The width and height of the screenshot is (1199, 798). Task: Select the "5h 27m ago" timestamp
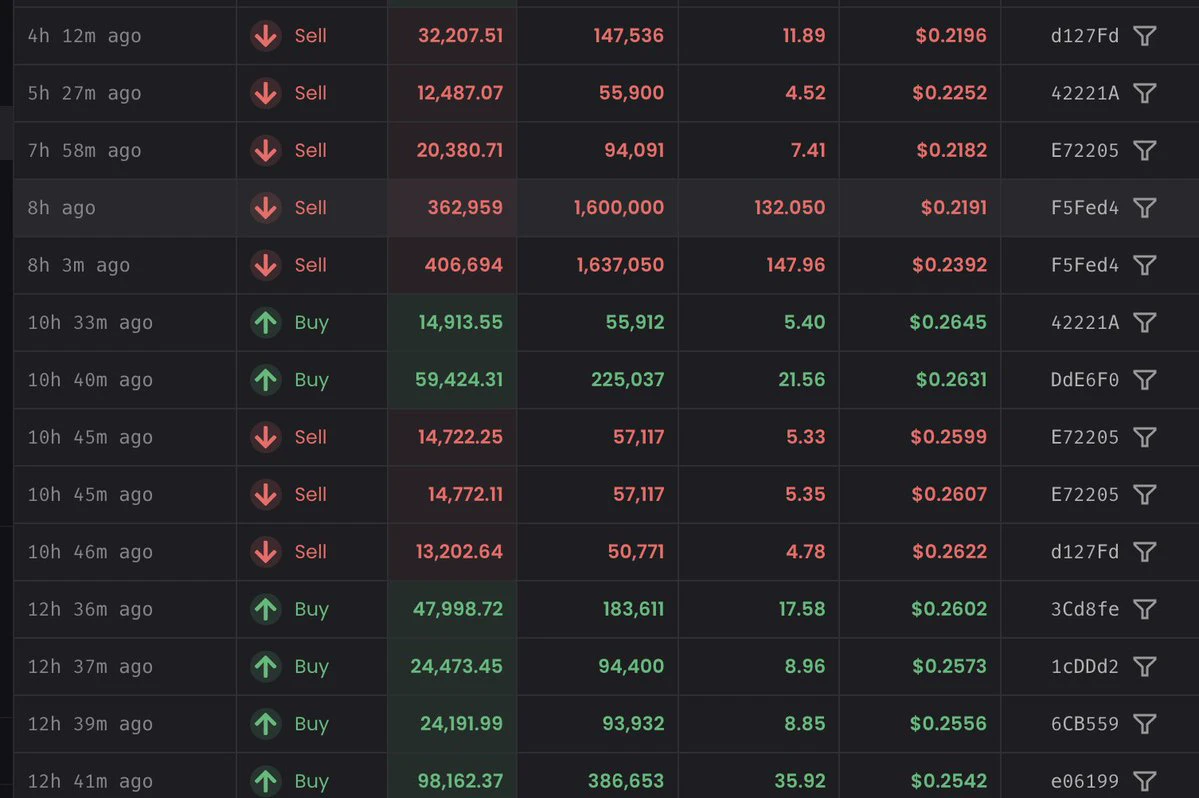pos(84,93)
